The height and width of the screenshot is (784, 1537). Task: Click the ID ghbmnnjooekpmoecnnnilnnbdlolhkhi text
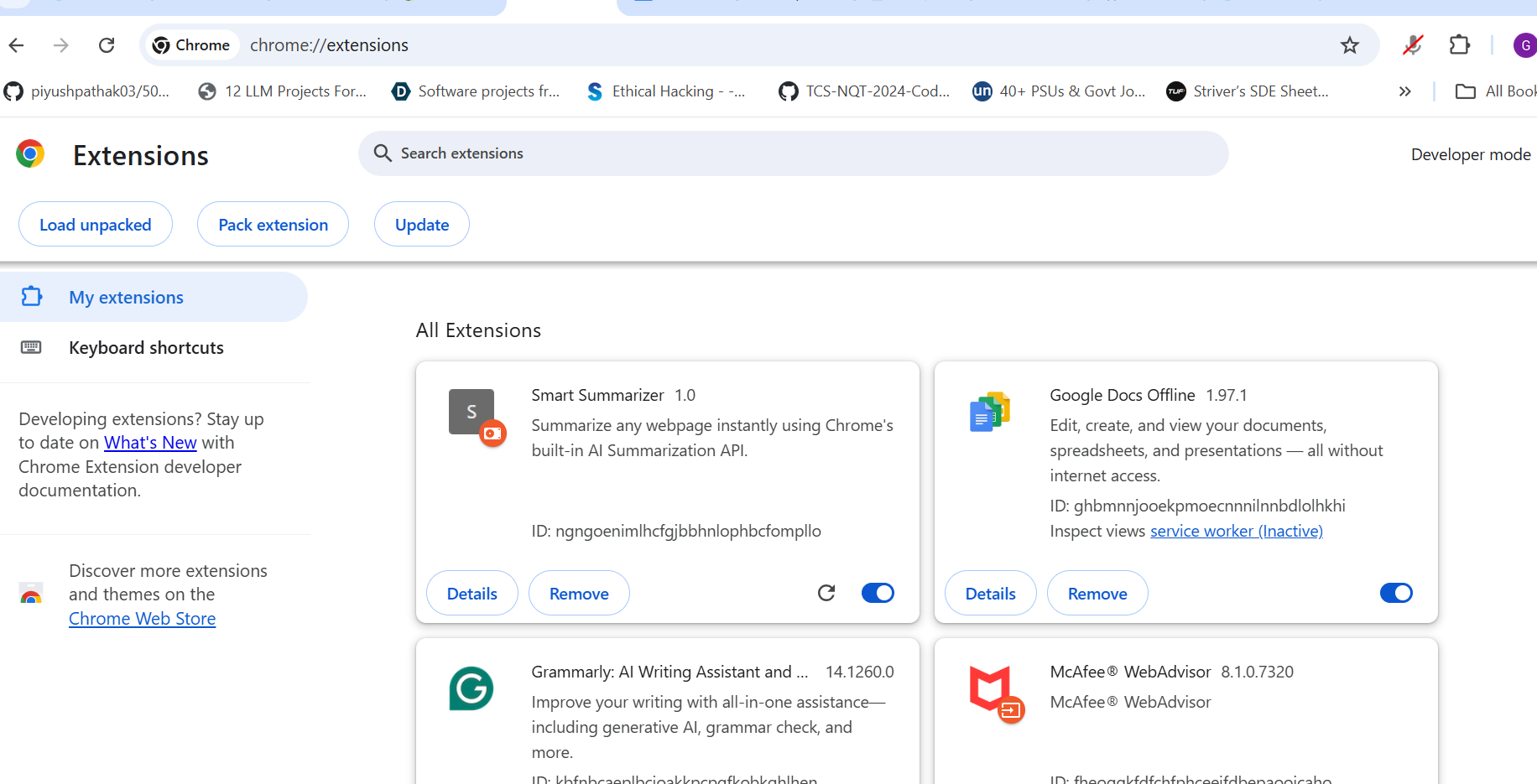[1198, 506]
